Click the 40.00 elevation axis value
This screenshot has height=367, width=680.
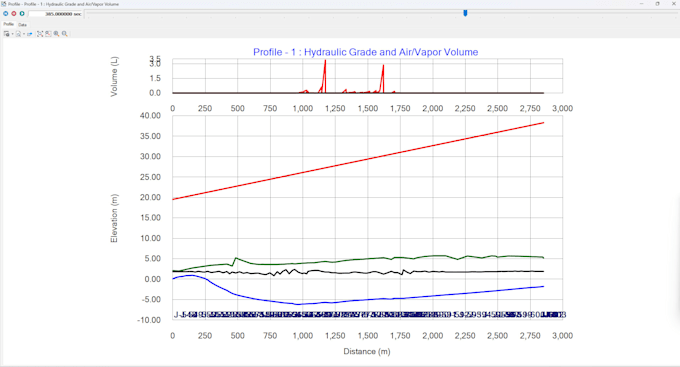click(150, 116)
